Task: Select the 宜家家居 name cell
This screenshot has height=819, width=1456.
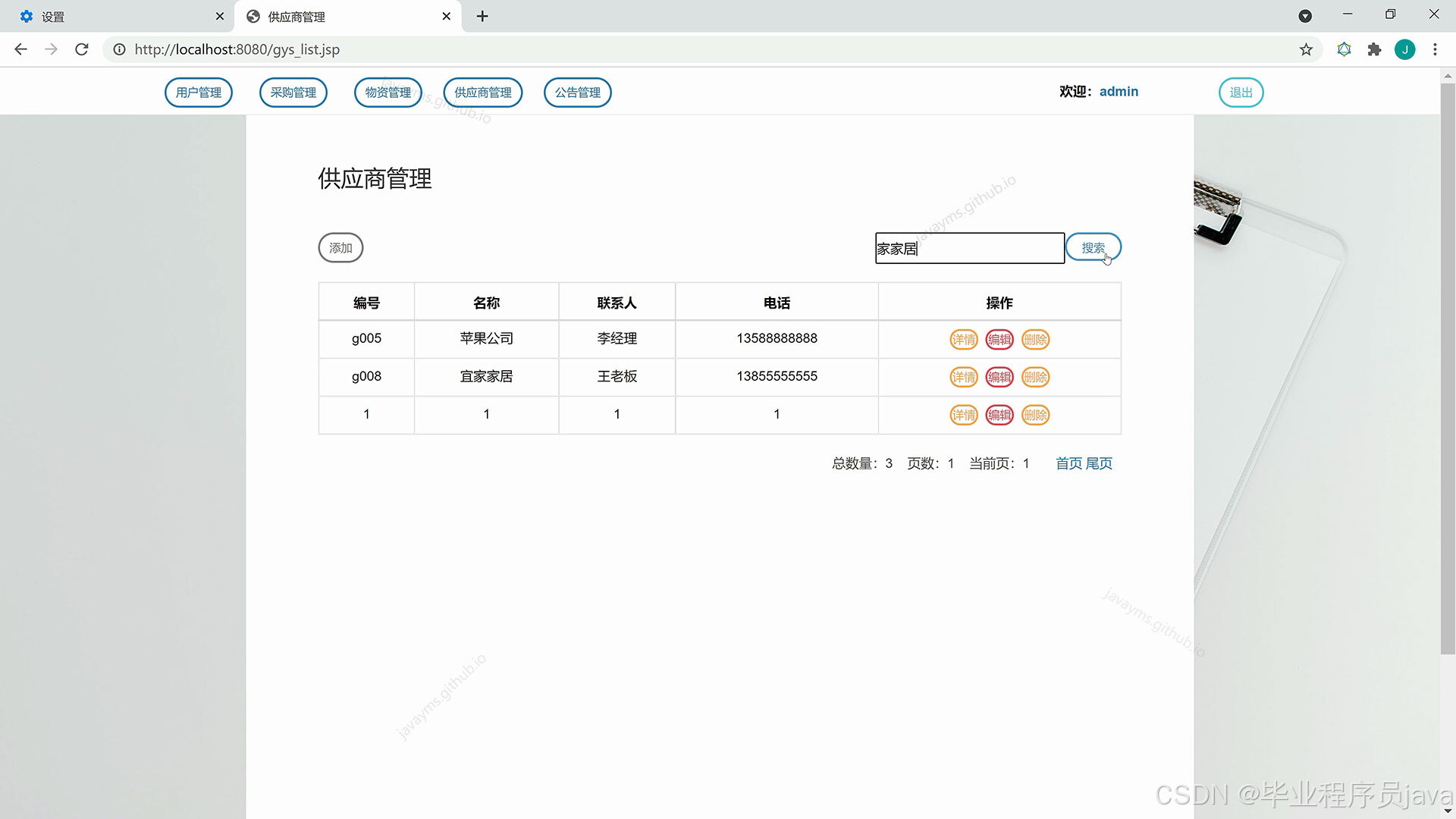Action: click(x=487, y=377)
